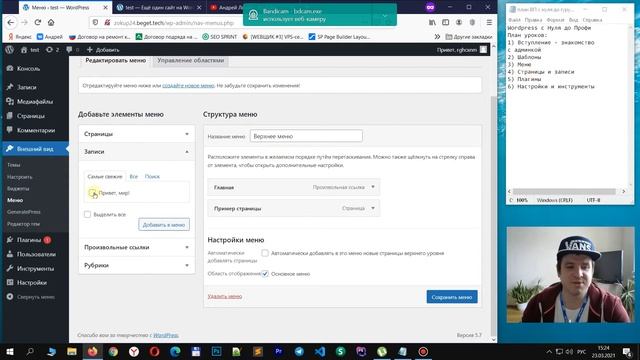Click the Добавить в меню button
The image size is (640, 360).
164,224
